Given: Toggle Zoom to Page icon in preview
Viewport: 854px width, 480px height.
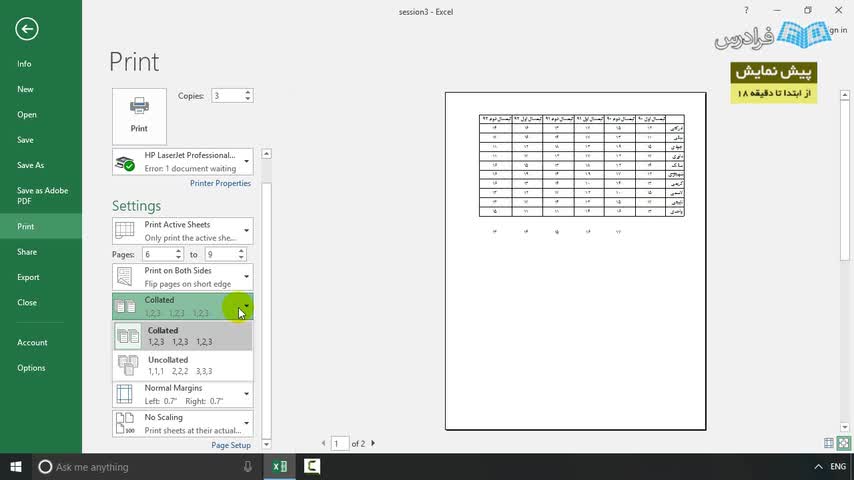Looking at the screenshot, I should (844, 443).
